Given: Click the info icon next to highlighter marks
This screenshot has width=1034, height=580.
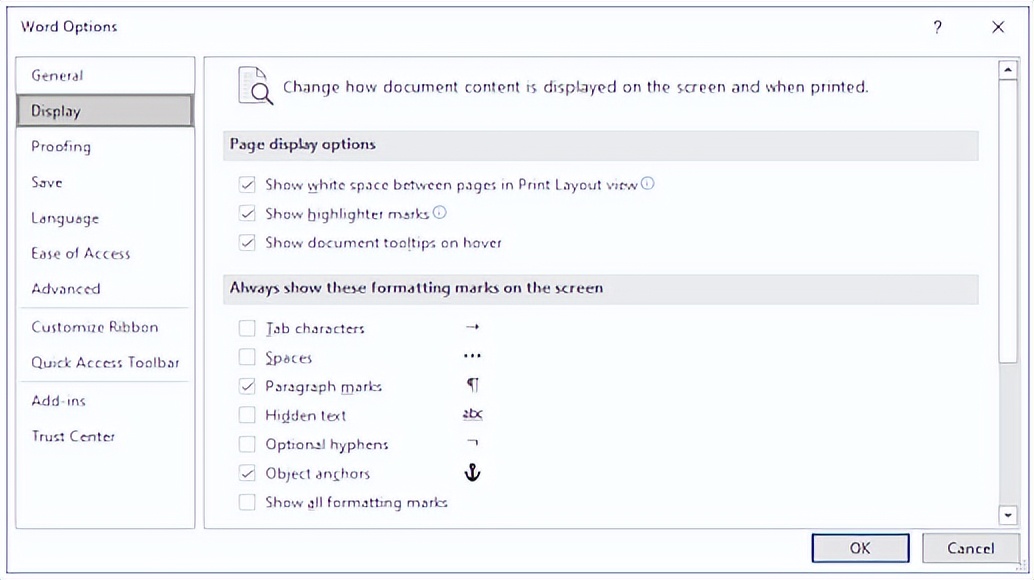Looking at the screenshot, I should tap(439, 213).
